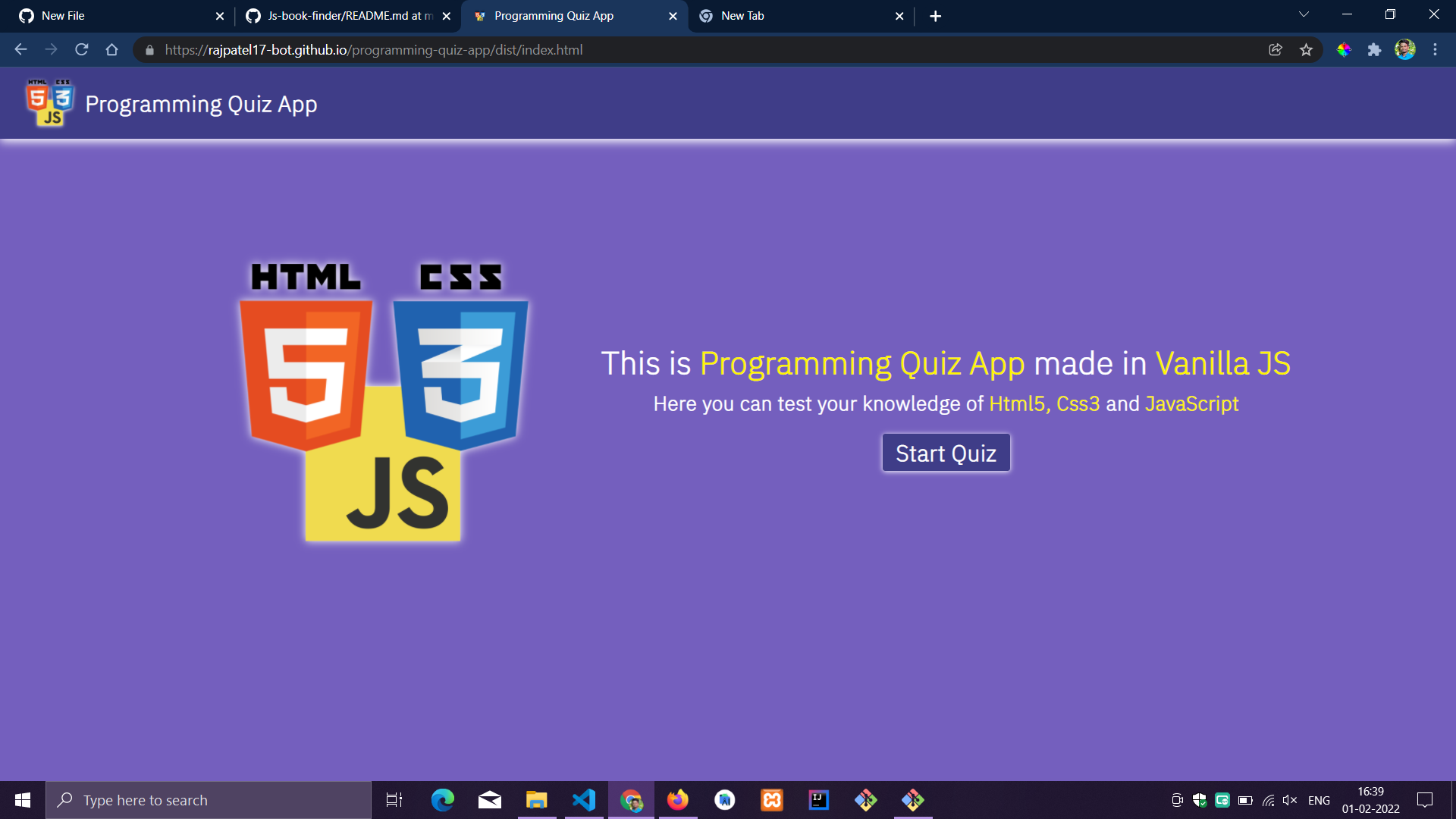The height and width of the screenshot is (819, 1456).
Task: Open the ENG language selector
Action: click(1319, 799)
